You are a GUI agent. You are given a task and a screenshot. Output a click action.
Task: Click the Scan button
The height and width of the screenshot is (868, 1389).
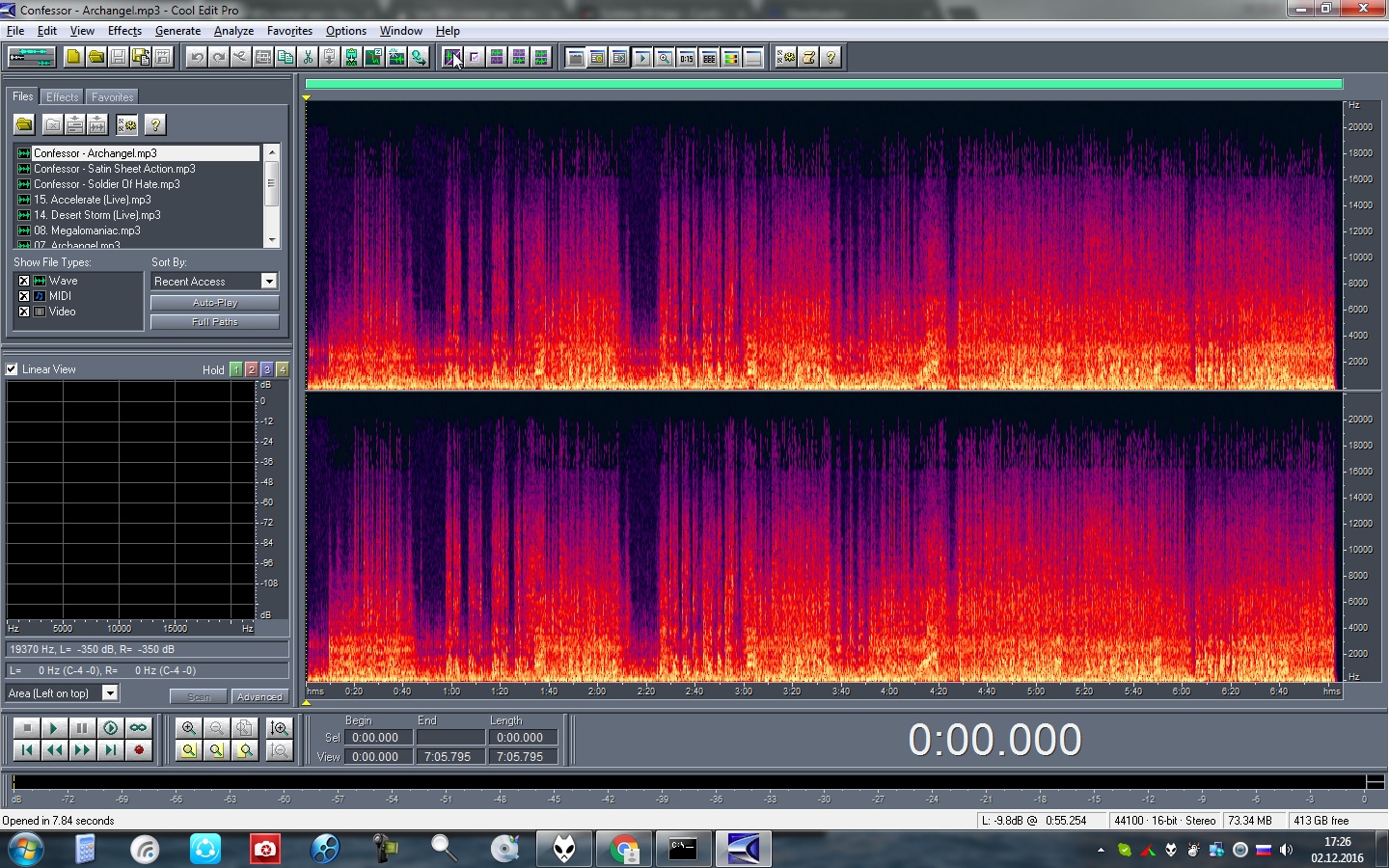tap(199, 696)
